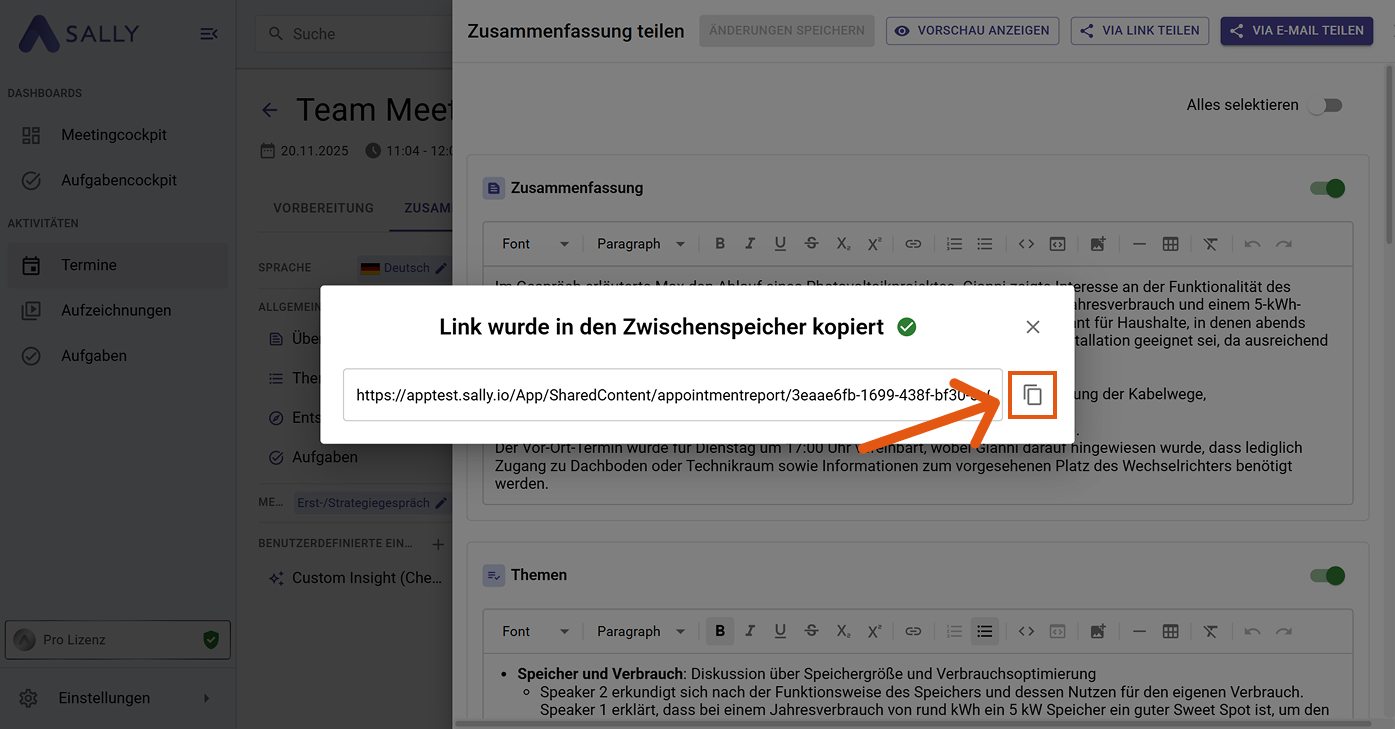Insert link in Zusammenfassung editor toolbar
The height and width of the screenshot is (729, 1395).
(x=913, y=244)
